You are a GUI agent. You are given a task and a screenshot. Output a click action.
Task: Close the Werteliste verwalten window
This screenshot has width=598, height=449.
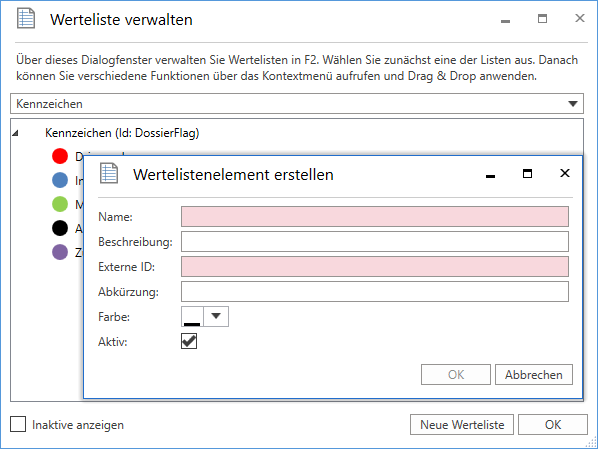click(580, 18)
